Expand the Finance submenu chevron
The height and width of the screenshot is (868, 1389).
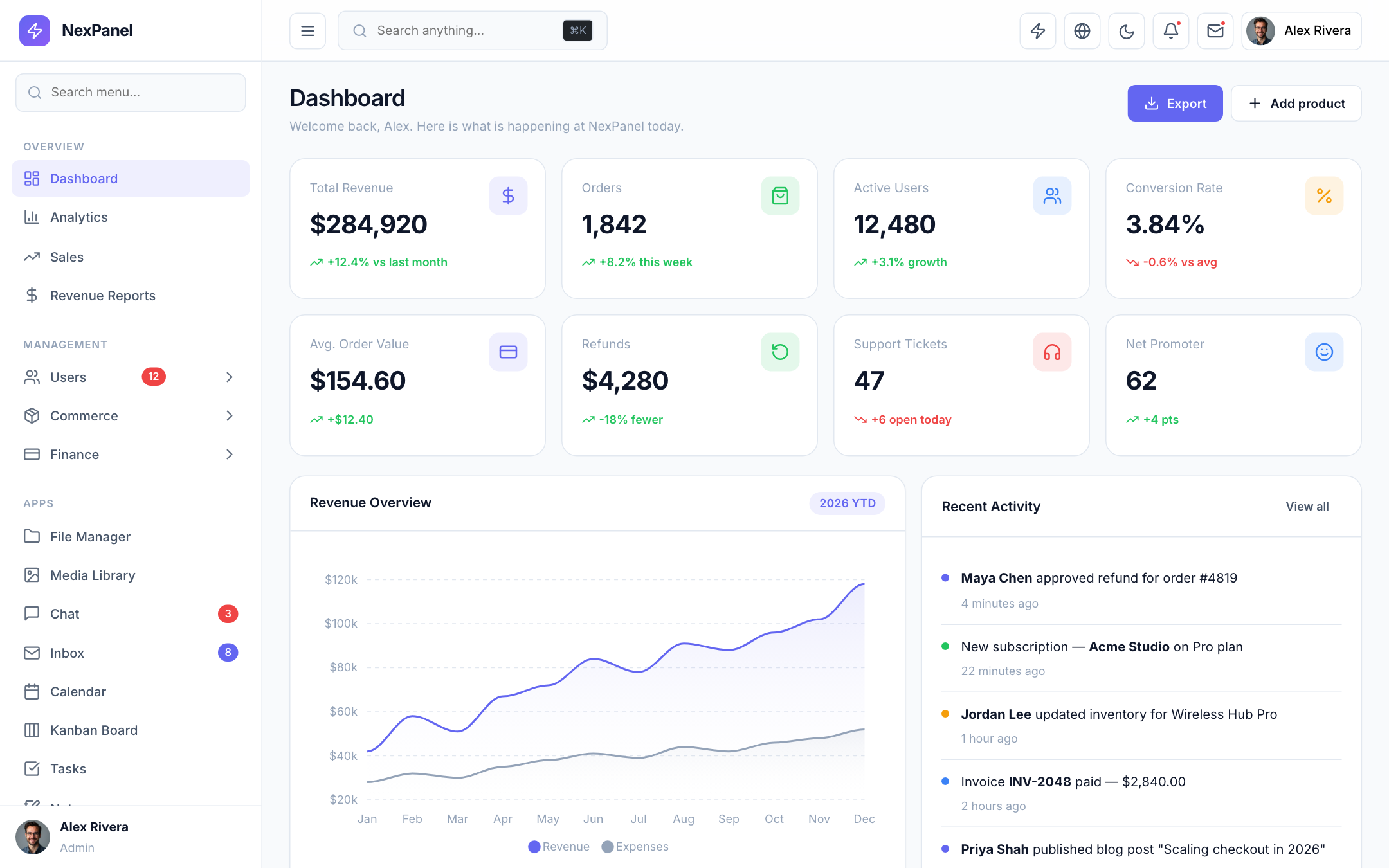point(230,454)
